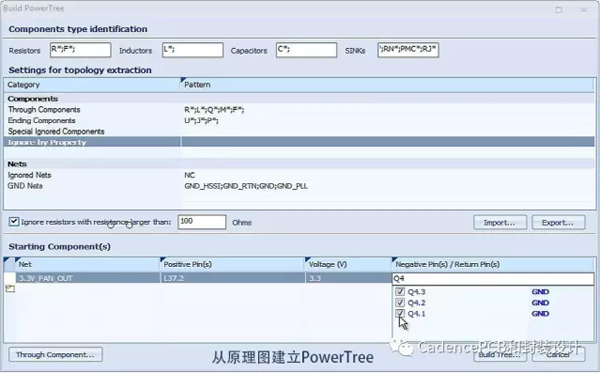Click the L37.2 positive pin cell
Viewport: 600px width, 373px height.
coord(232,278)
